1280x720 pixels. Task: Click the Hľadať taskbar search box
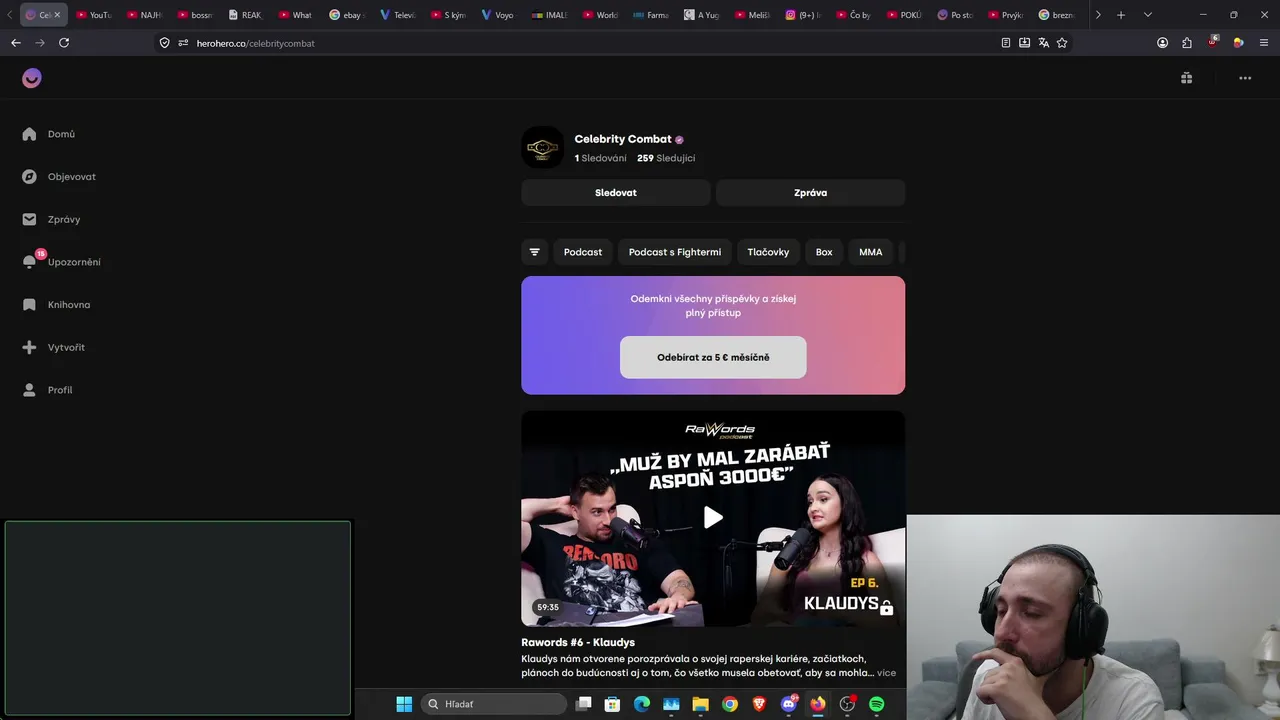[494, 704]
